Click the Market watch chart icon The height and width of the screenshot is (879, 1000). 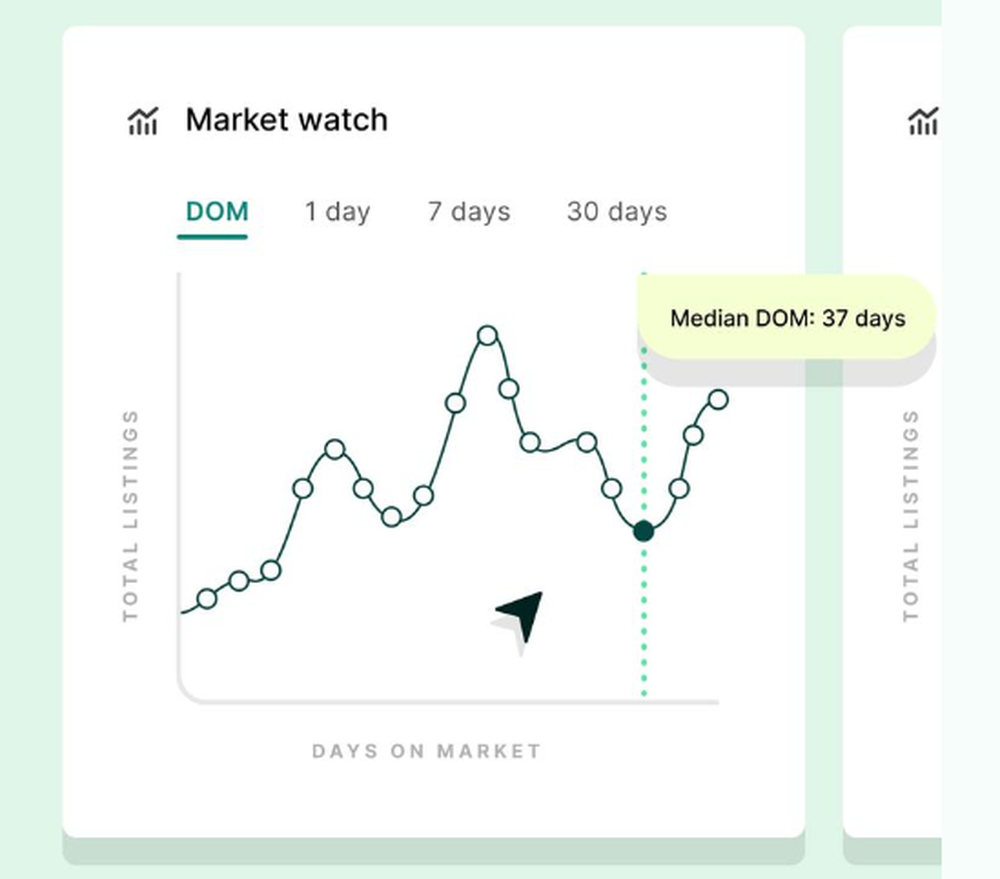[x=143, y=121]
